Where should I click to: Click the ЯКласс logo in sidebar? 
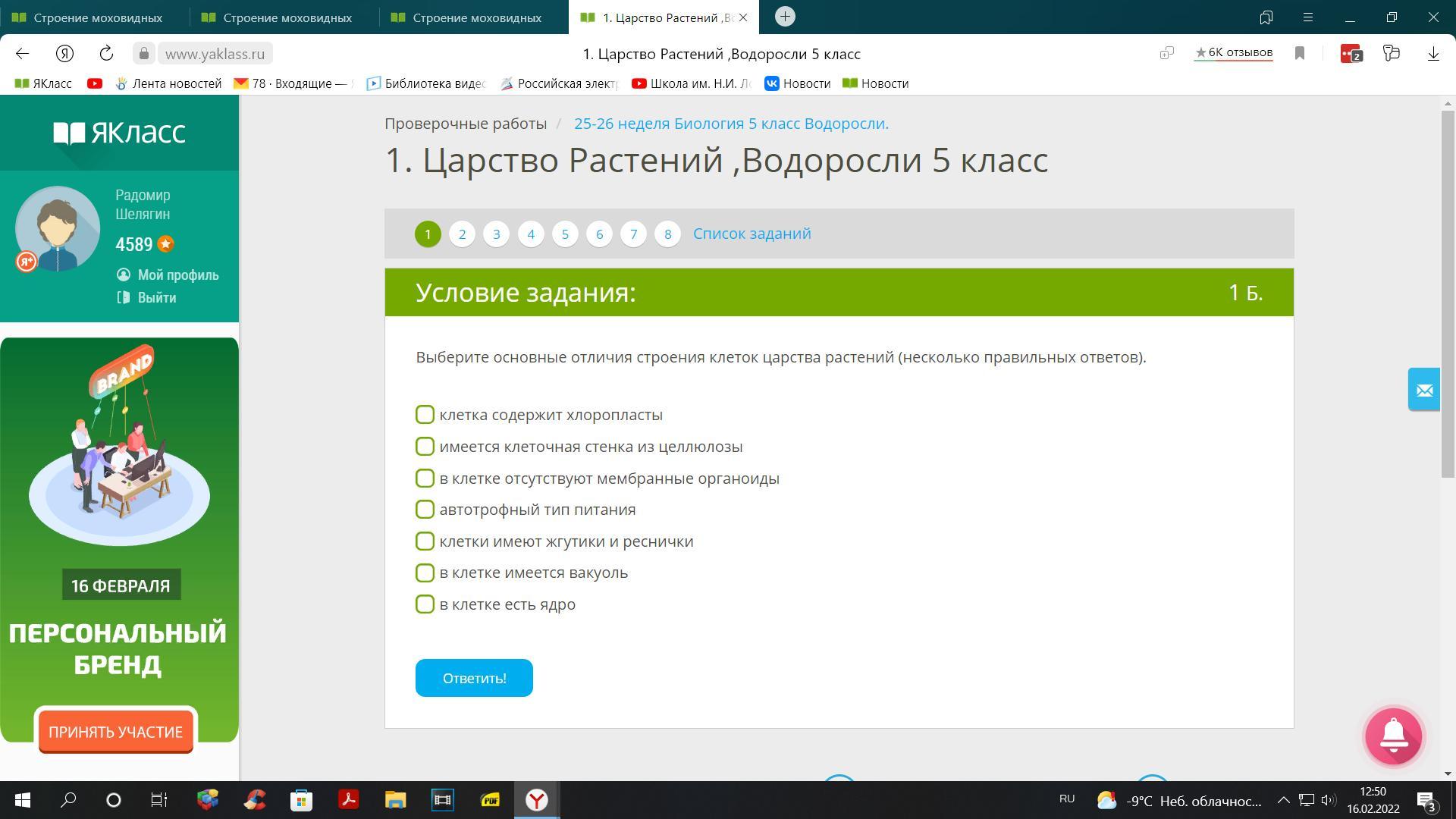[119, 133]
